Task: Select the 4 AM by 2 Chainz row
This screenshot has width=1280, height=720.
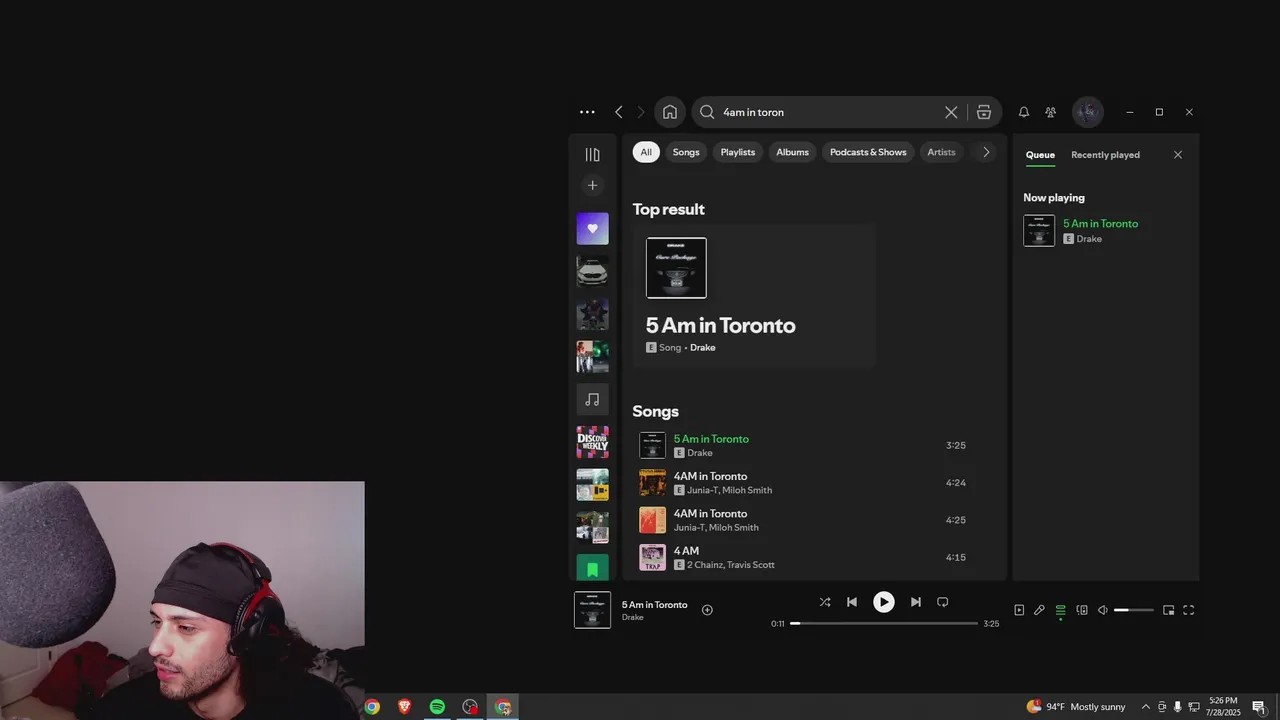Action: (x=805, y=557)
